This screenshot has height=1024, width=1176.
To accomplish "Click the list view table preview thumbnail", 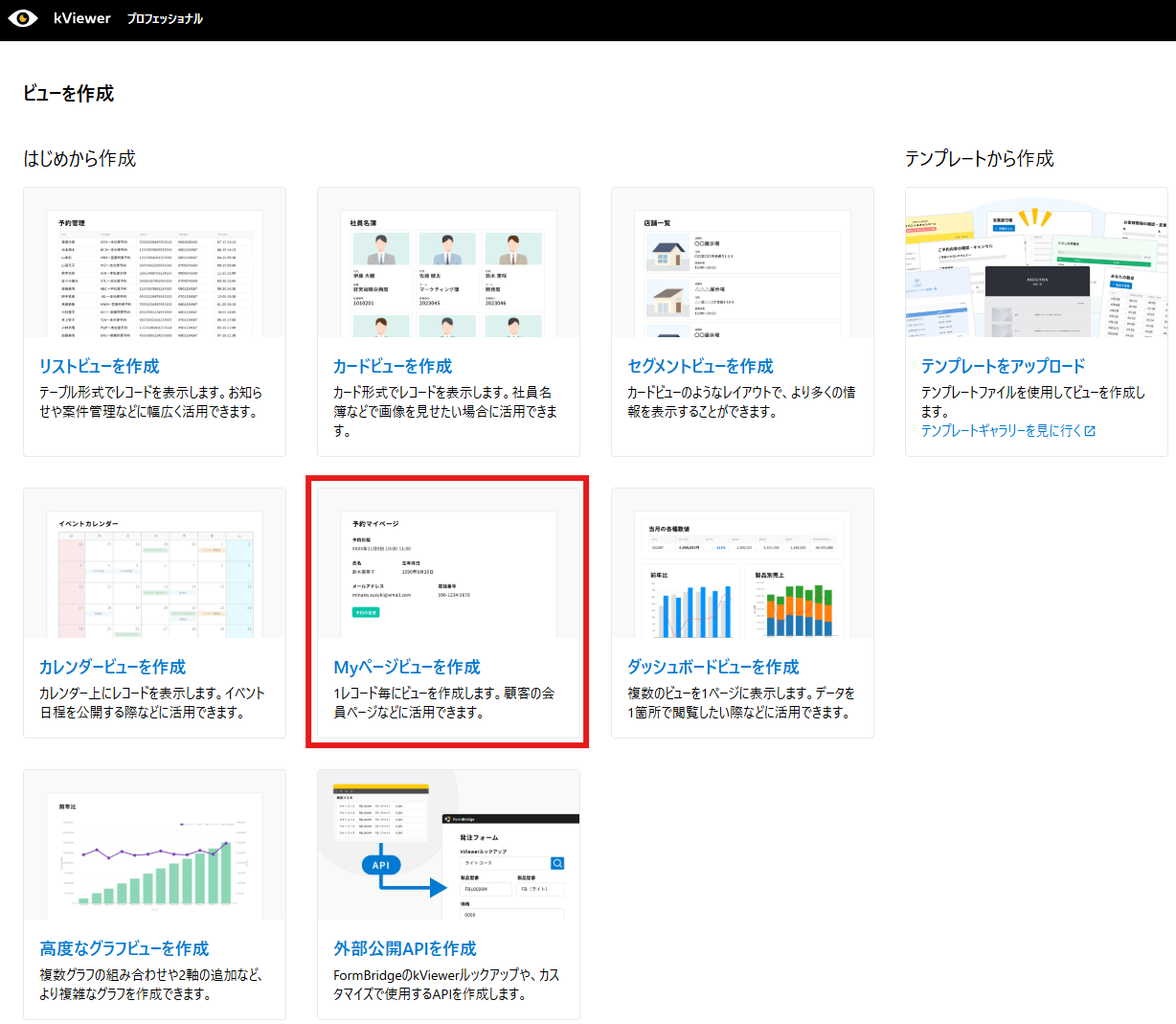I will 154,272.
